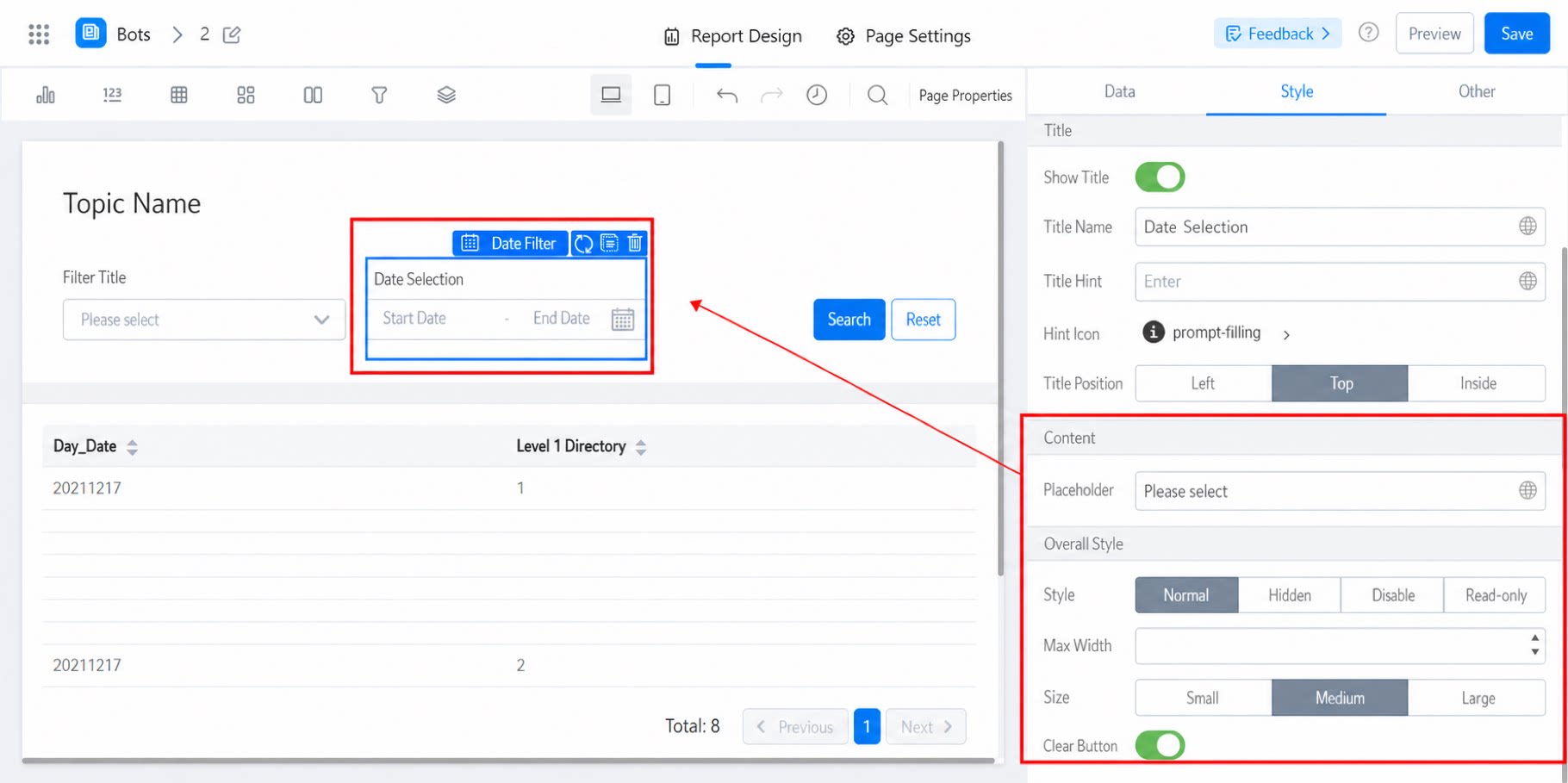The image size is (1568, 783).
Task: Click the Title Name input field
Action: coord(1340,227)
